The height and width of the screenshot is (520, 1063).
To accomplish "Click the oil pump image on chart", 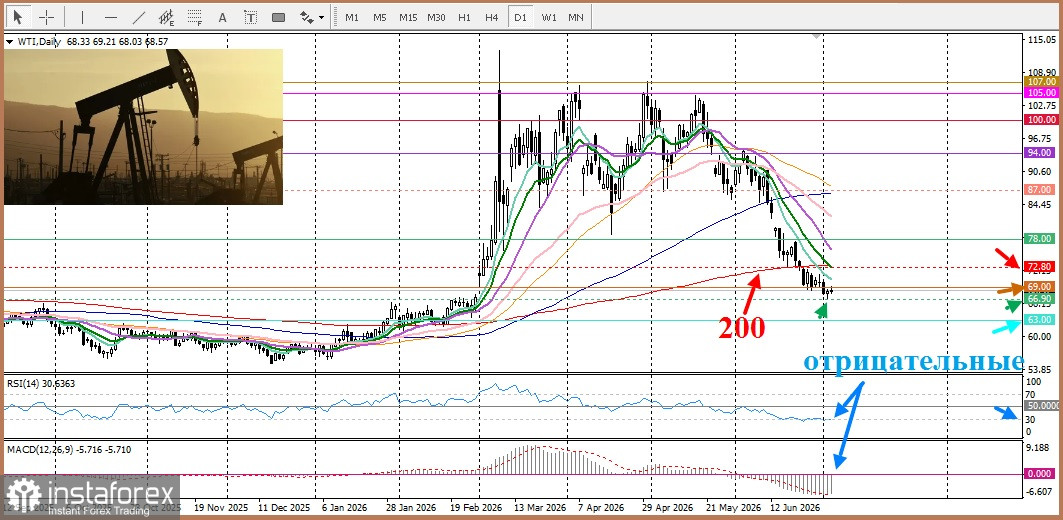I will [143, 126].
